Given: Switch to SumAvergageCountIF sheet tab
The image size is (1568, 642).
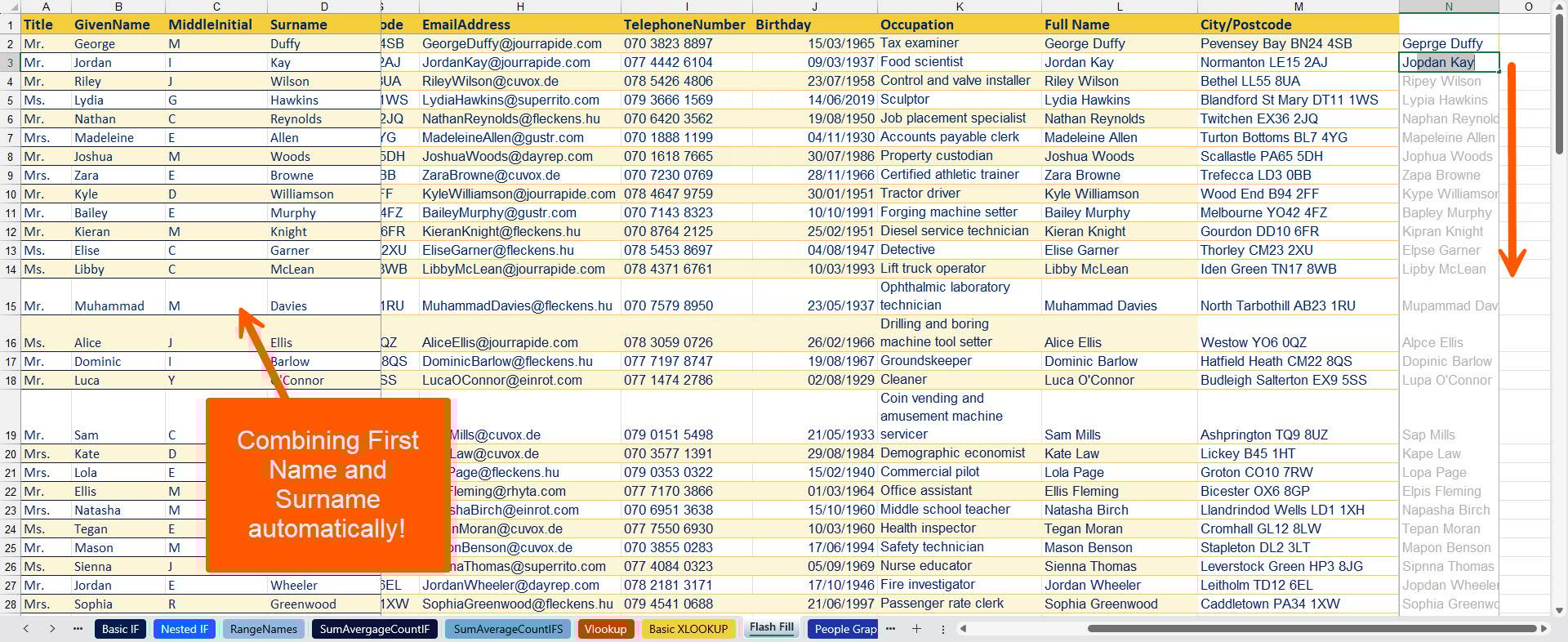Looking at the screenshot, I should tap(375, 629).
